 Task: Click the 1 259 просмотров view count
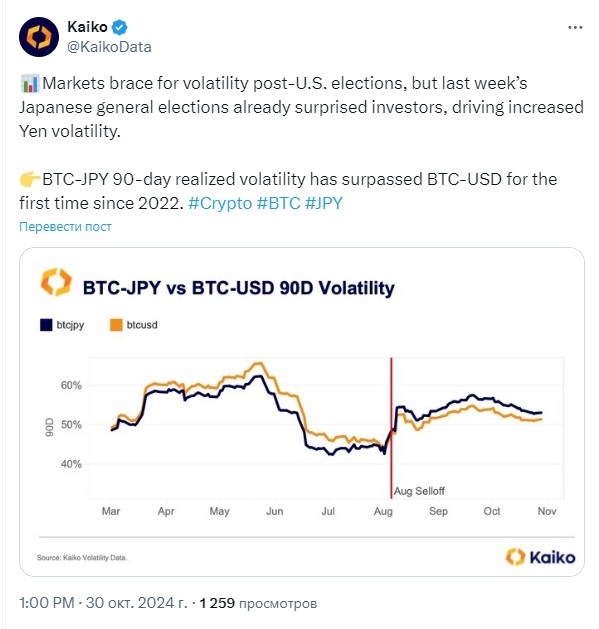coord(258,603)
